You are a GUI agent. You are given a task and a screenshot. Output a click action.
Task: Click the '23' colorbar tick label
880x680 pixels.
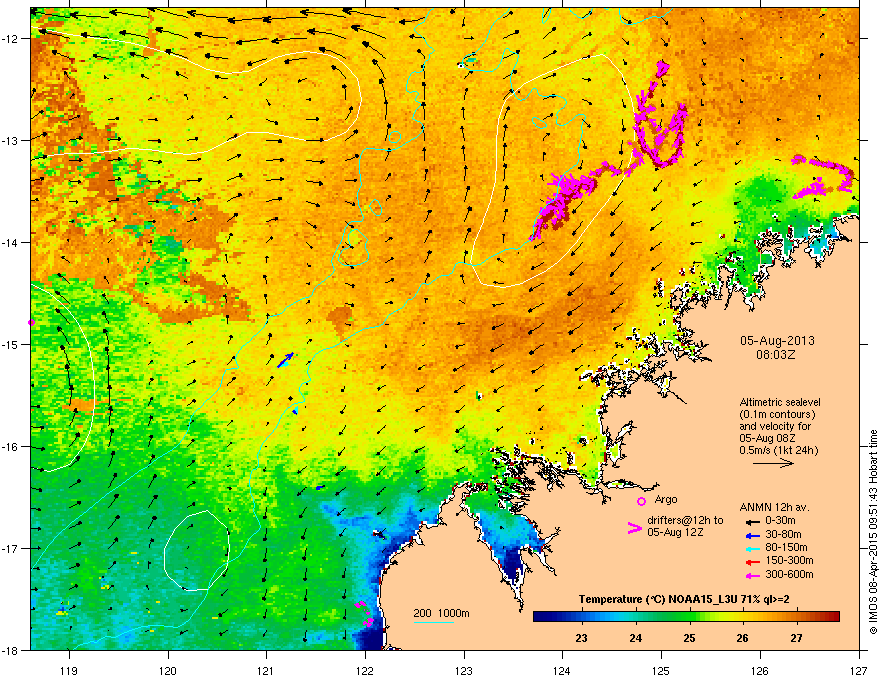pyautogui.click(x=581, y=638)
